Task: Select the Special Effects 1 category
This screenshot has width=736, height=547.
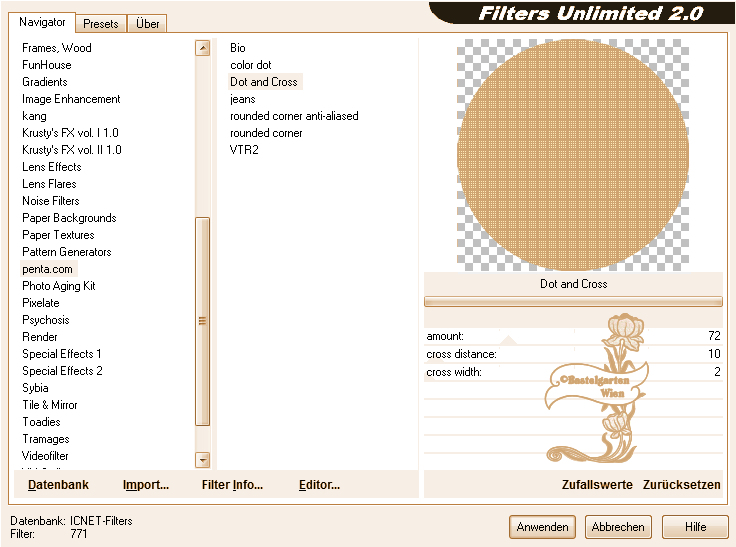Action: [61, 354]
